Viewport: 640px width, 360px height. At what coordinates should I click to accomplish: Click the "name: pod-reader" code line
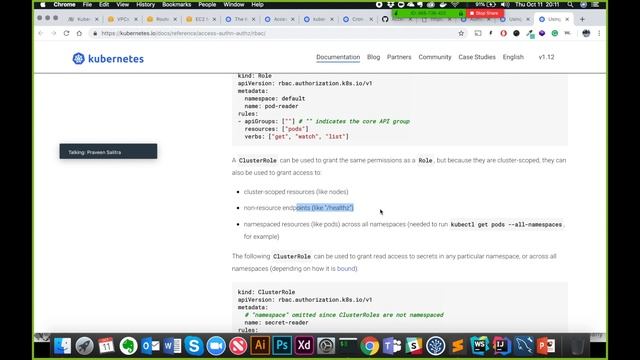point(271,106)
